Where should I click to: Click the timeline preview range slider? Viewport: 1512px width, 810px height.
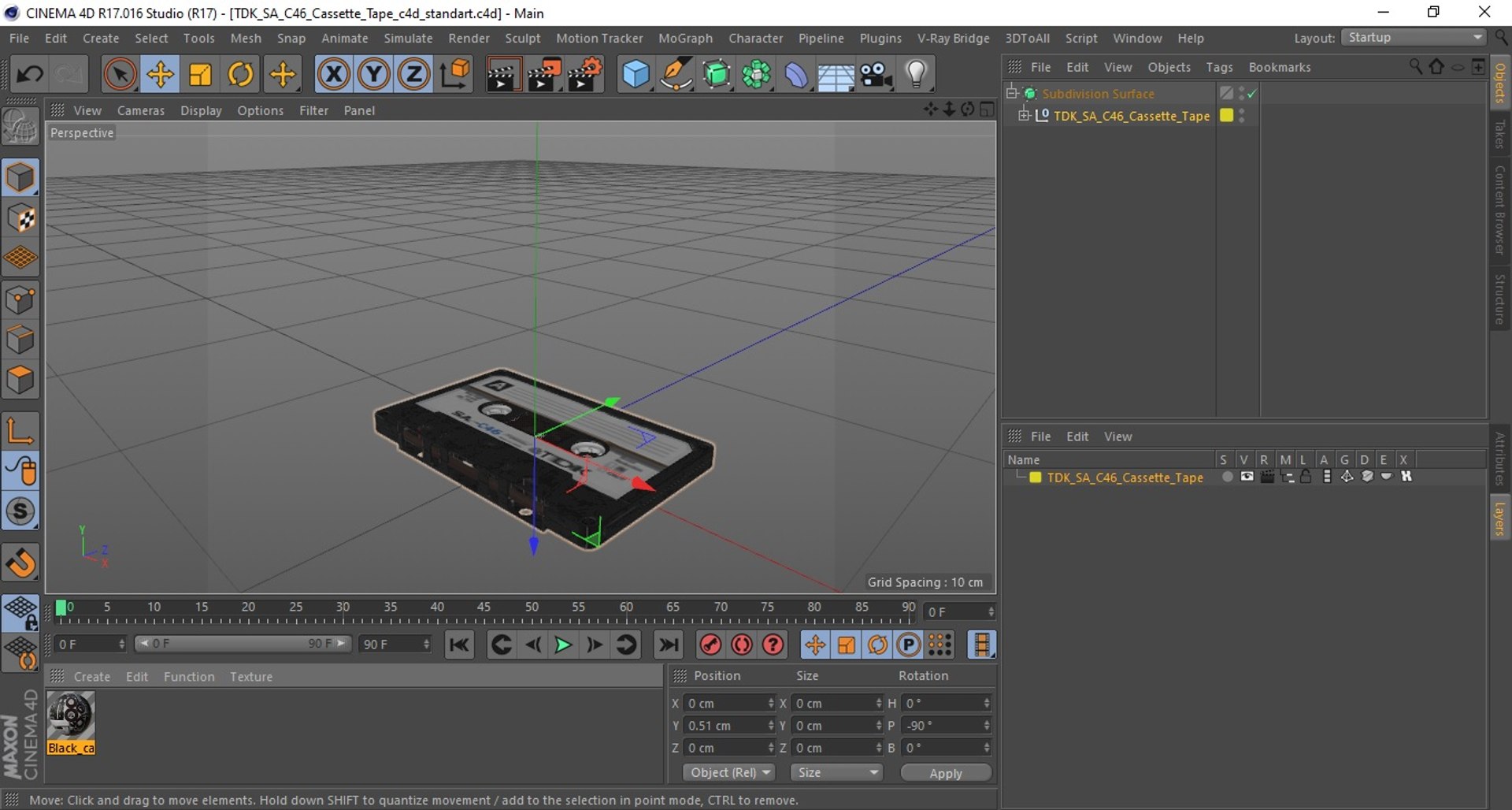[x=243, y=644]
